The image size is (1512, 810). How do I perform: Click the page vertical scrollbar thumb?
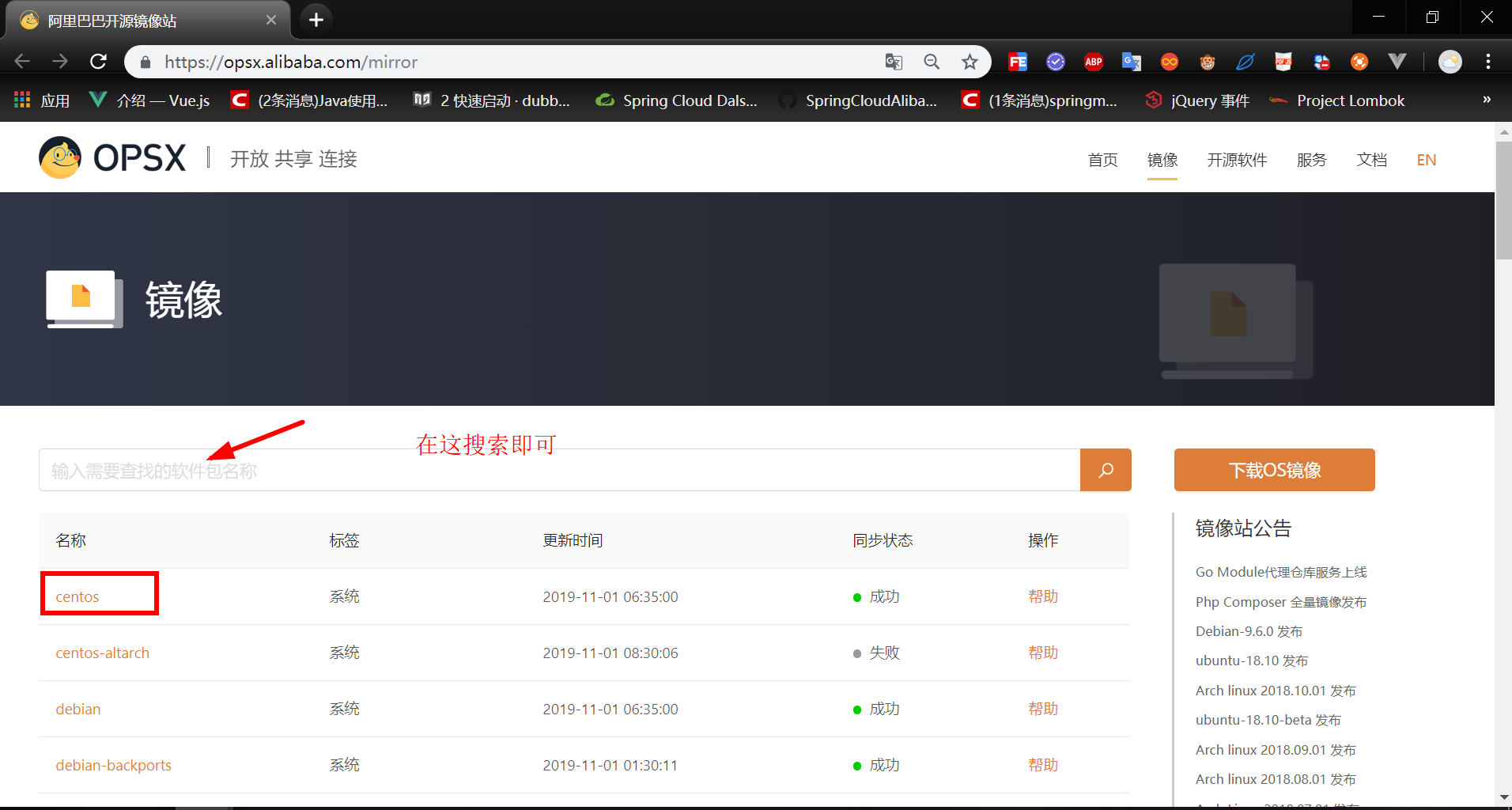point(1503,200)
